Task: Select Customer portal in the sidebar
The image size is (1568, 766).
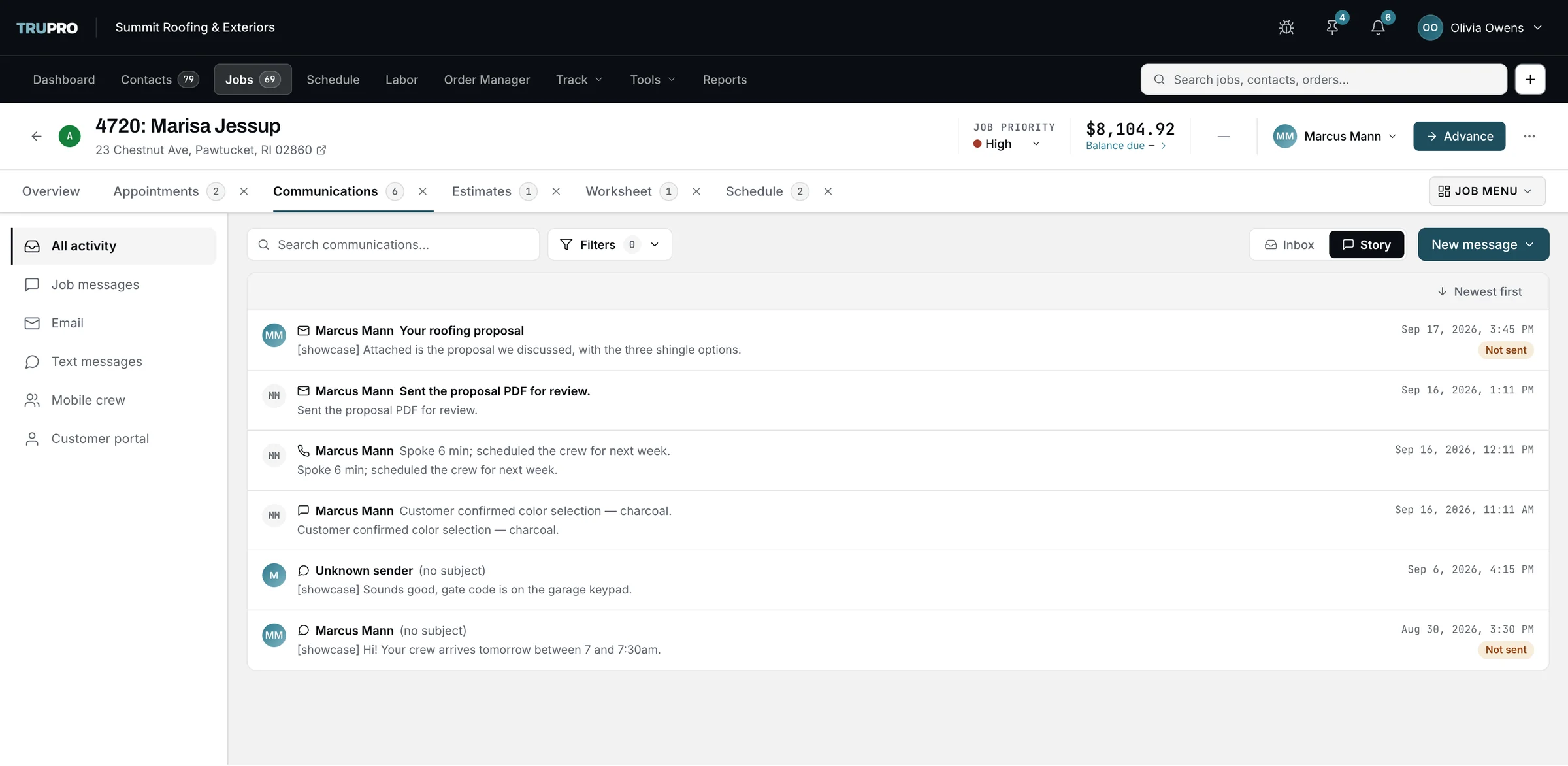Action: click(114, 439)
